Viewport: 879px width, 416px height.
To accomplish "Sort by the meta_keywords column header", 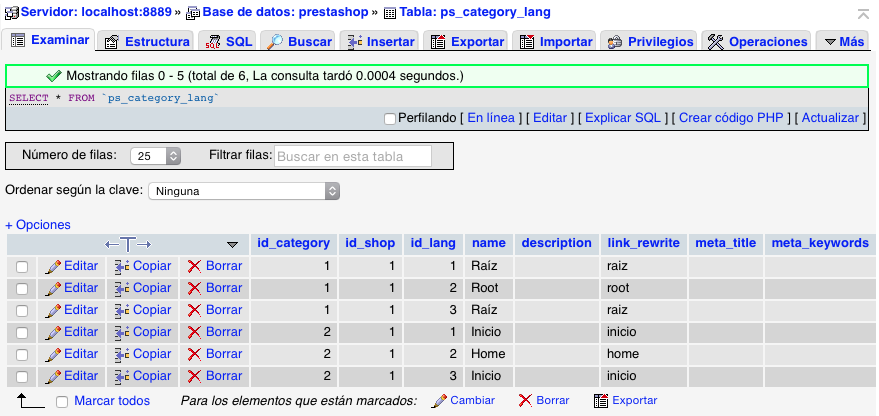I will 820,243.
